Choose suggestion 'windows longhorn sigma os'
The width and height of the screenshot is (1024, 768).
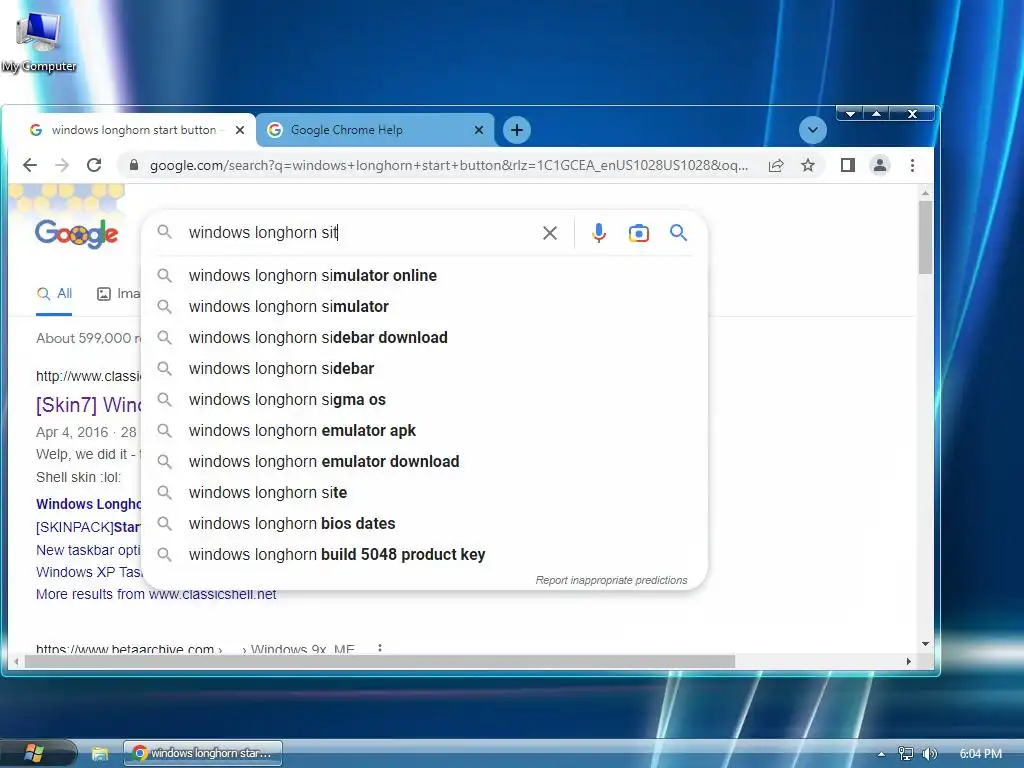tap(424, 400)
